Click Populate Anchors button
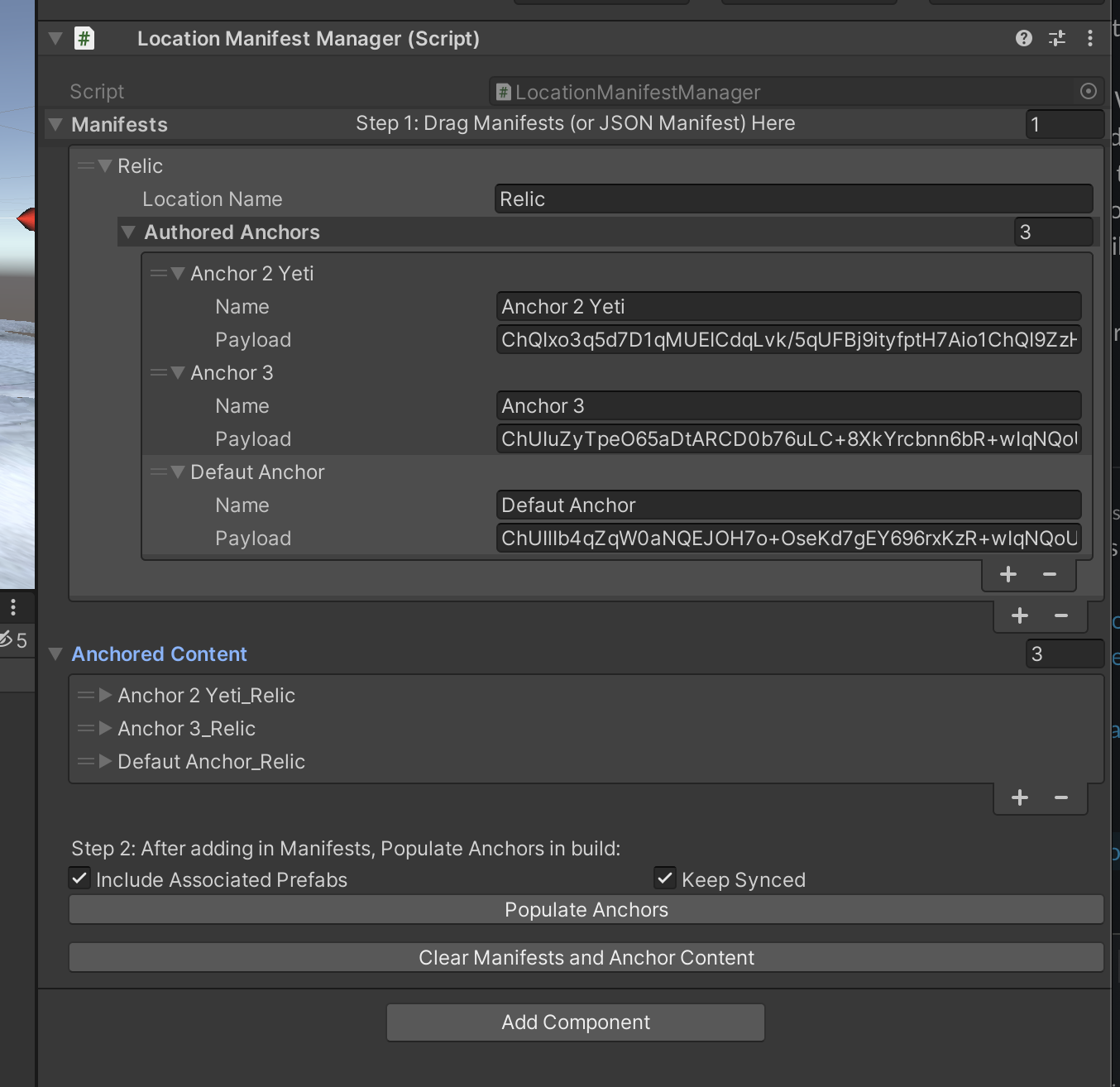This screenshot has height=1087, width=1120. pos(586,910)
